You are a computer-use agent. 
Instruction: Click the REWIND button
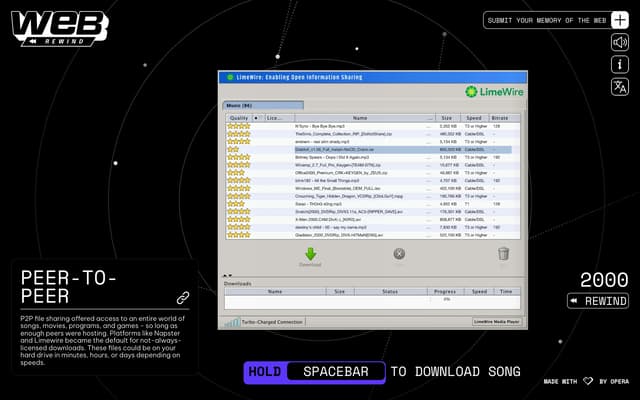pos(598,301)
